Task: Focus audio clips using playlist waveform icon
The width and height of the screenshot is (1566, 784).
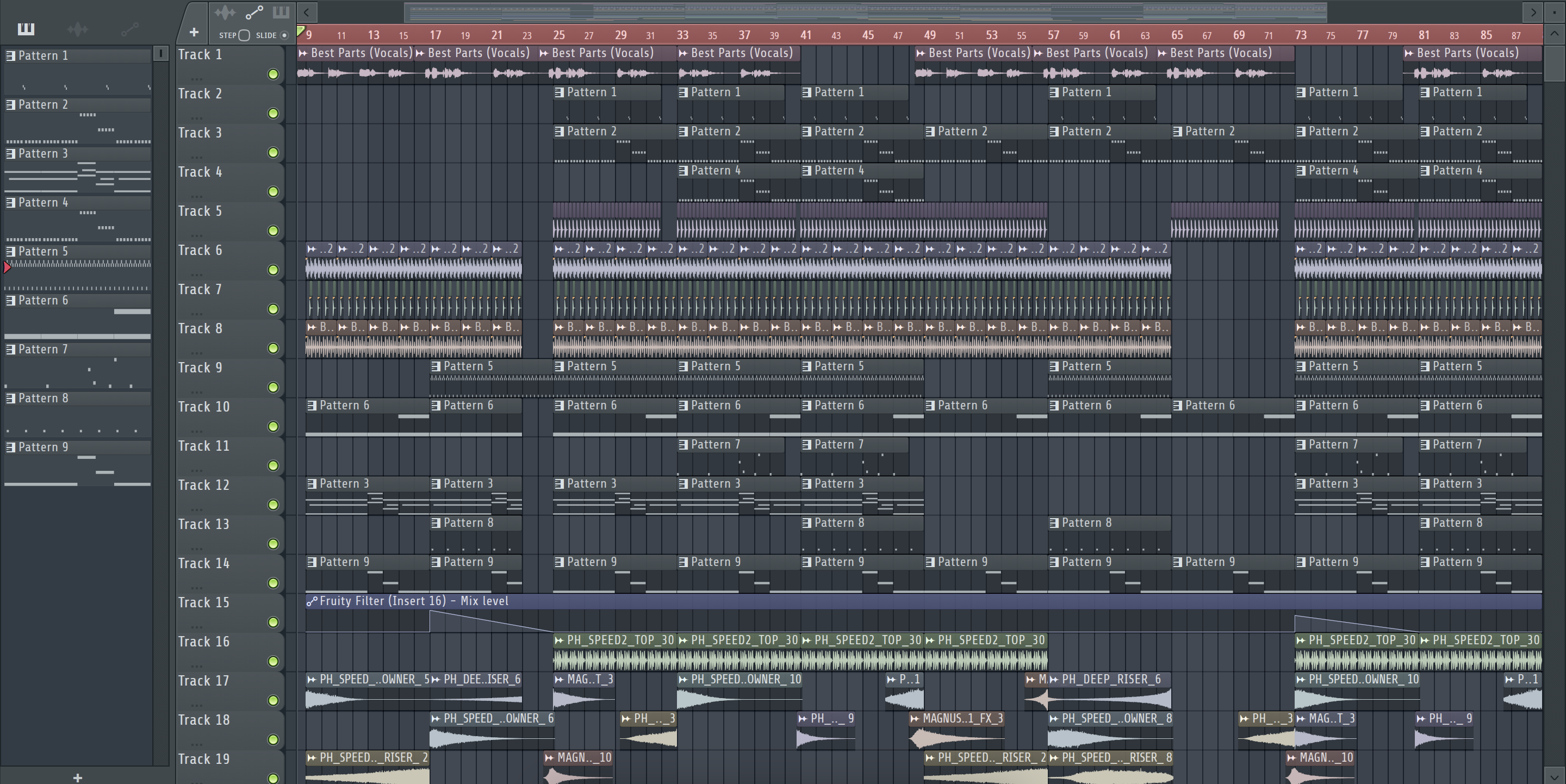Action: 225,12
